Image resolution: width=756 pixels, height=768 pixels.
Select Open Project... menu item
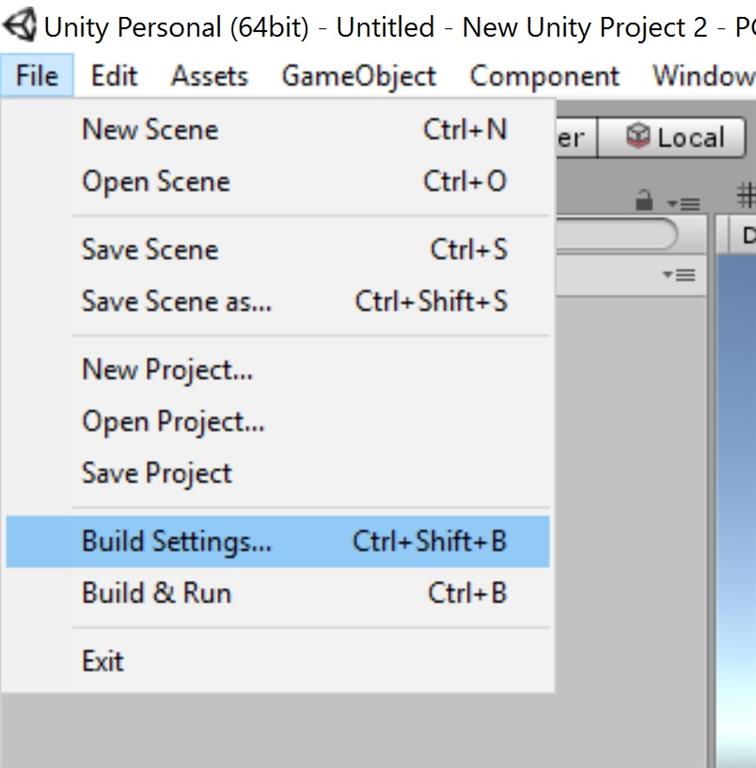tap(174, 421)
